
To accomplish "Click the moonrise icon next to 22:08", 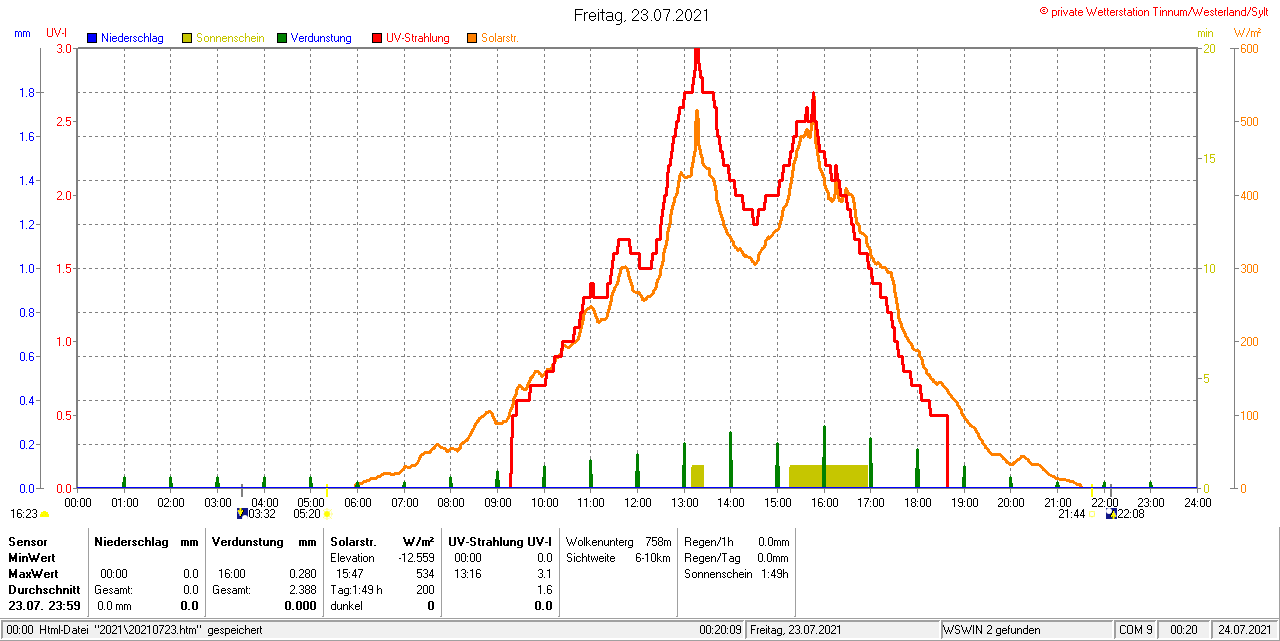I will pos(1112,513).
